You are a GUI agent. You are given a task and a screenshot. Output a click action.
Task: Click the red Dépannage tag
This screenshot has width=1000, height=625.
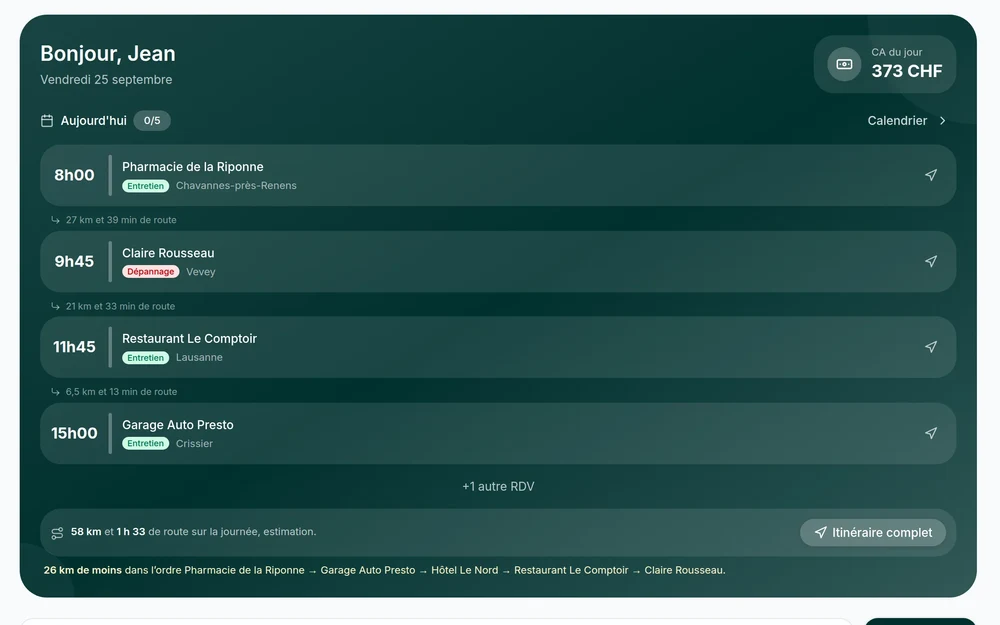point(151,272)
